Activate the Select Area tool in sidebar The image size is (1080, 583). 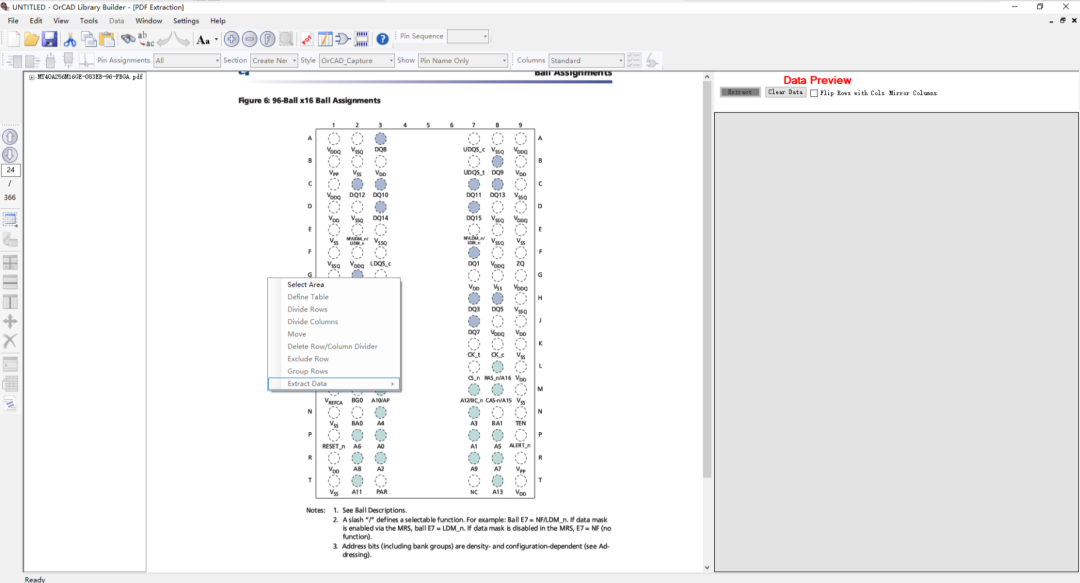coord(10,221)
